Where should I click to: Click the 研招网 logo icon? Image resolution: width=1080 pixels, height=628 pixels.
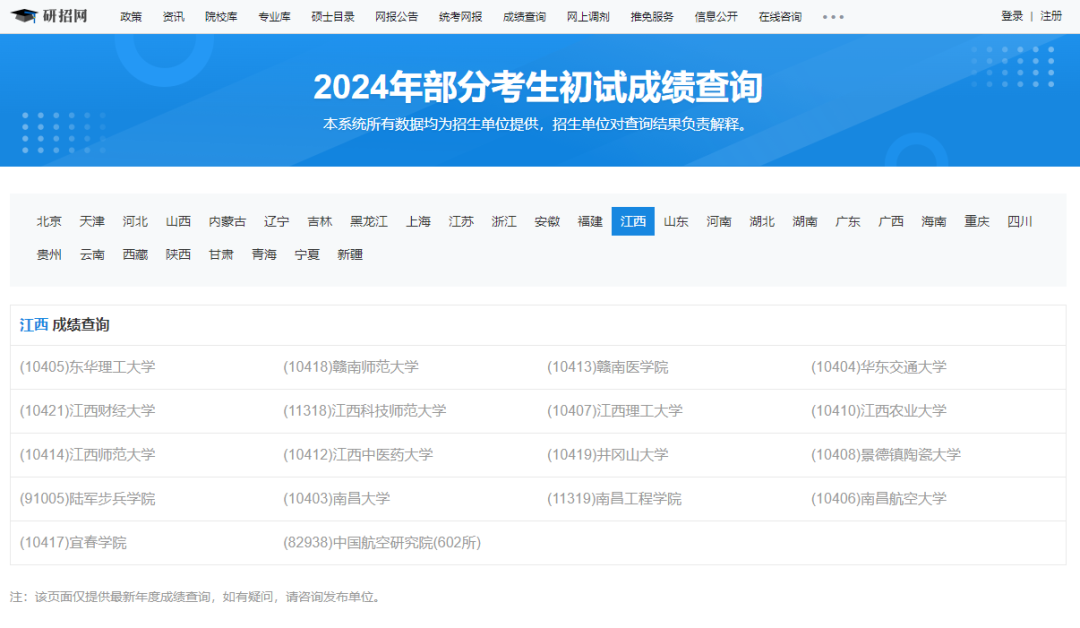[x=50, y=16]
